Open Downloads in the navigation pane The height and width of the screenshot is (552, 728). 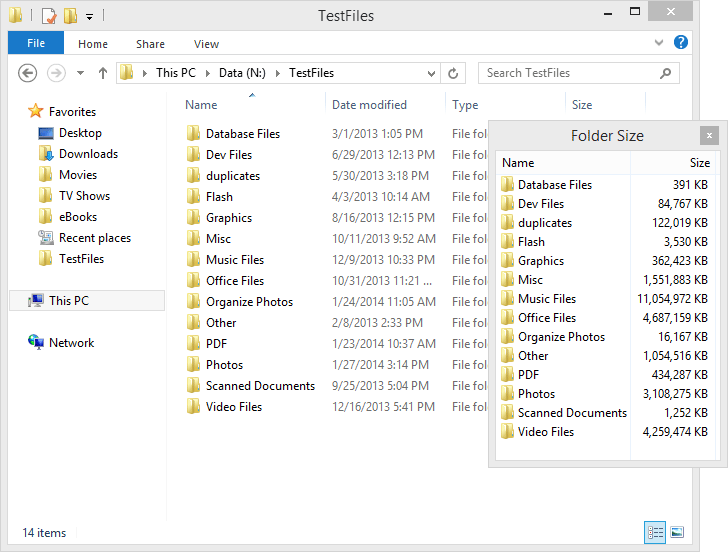pos(78,154)
